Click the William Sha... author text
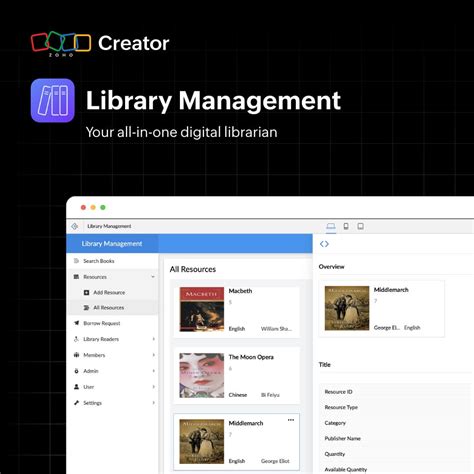This screenshot has height=474, width=474. coord(276,329)
